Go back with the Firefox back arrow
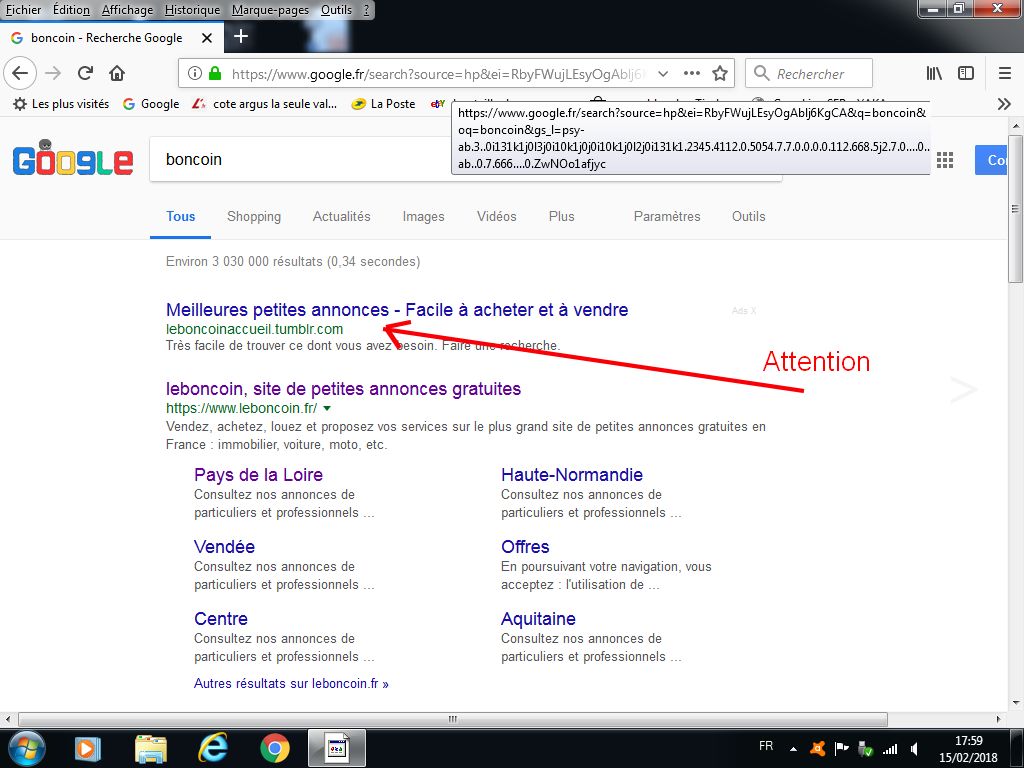 20,73
